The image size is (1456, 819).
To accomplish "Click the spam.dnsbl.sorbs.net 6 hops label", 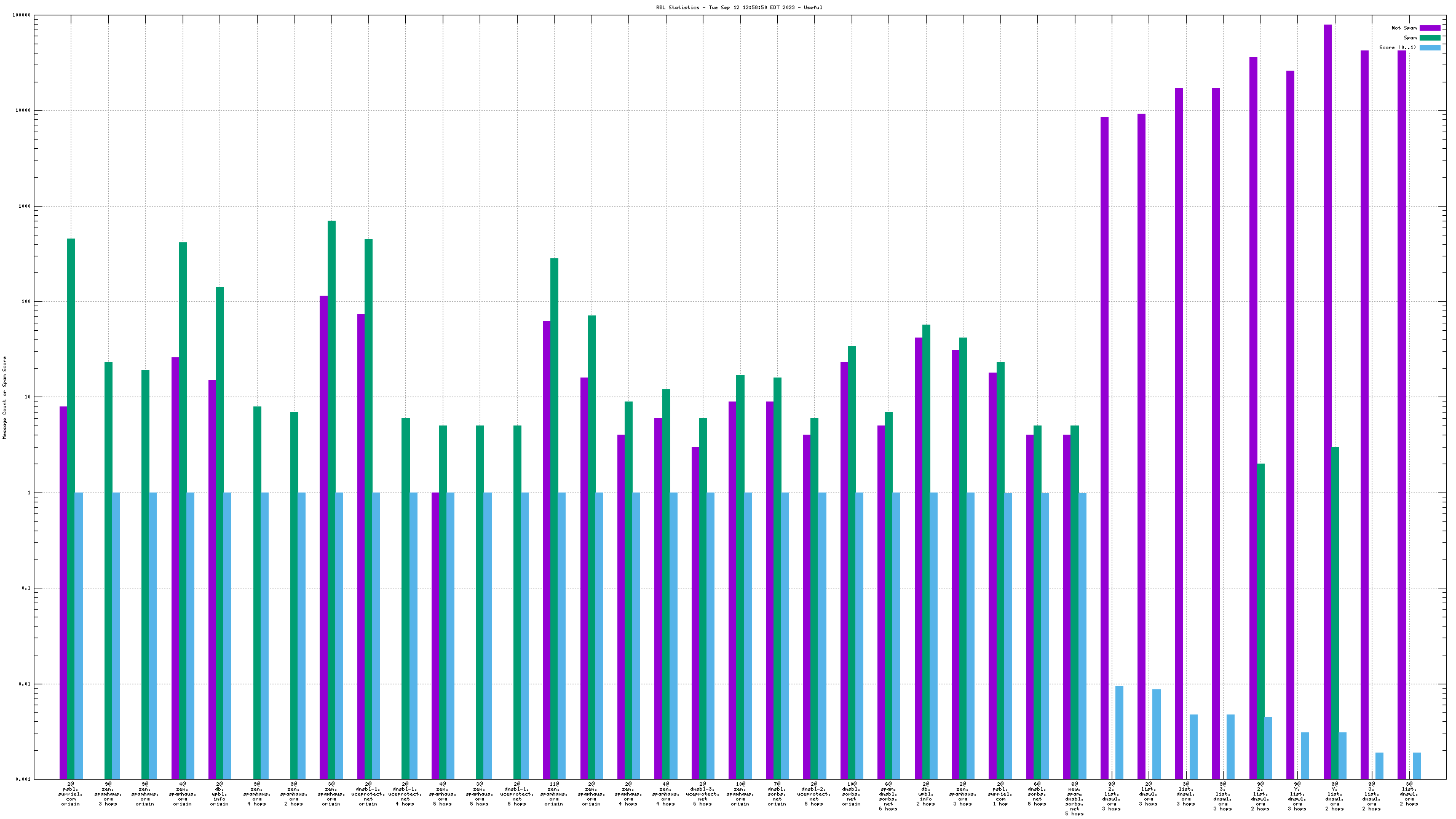I will pos(888,796).
